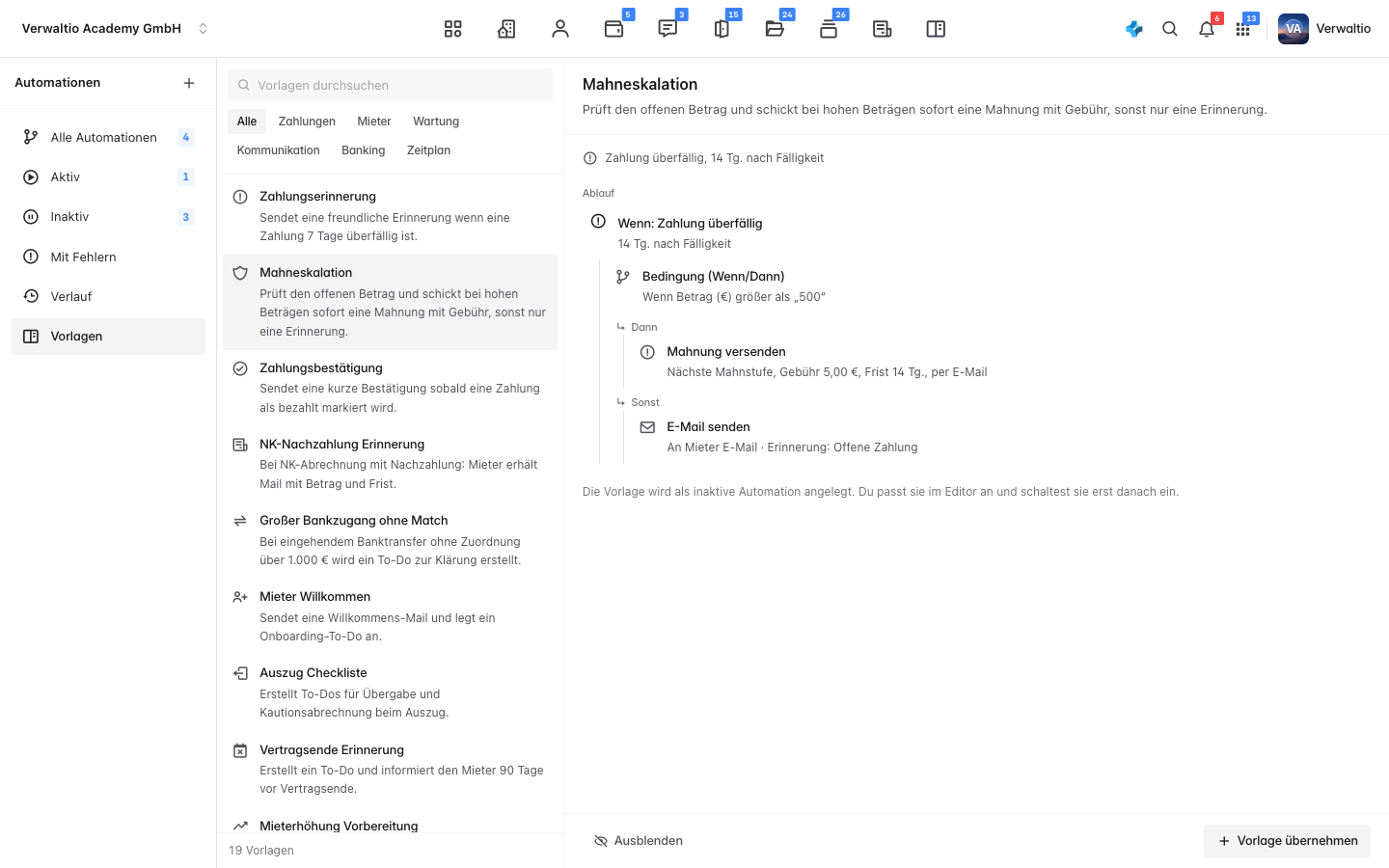Show Aktiv automations in sidebar
This screenshot has width=1389, height=868.
108,176
